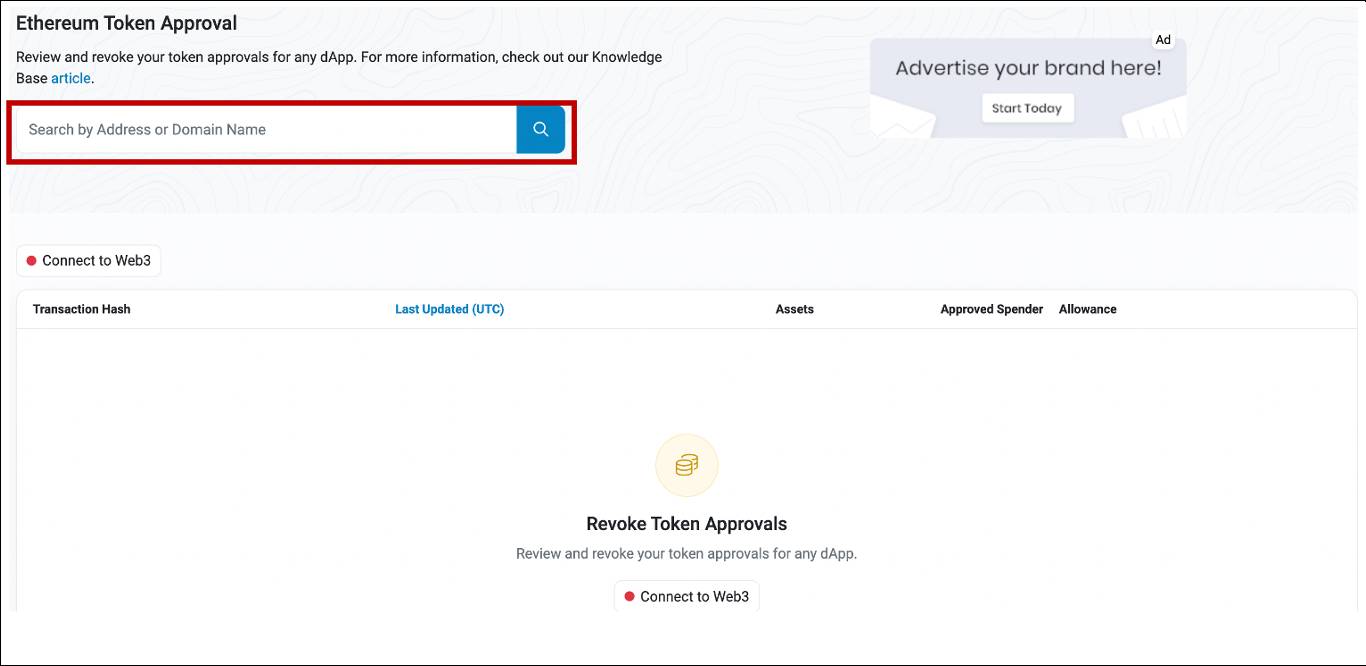Click the blue magnifier search button
Viewport: 1366px width, 666px height.
click(541, 129)
